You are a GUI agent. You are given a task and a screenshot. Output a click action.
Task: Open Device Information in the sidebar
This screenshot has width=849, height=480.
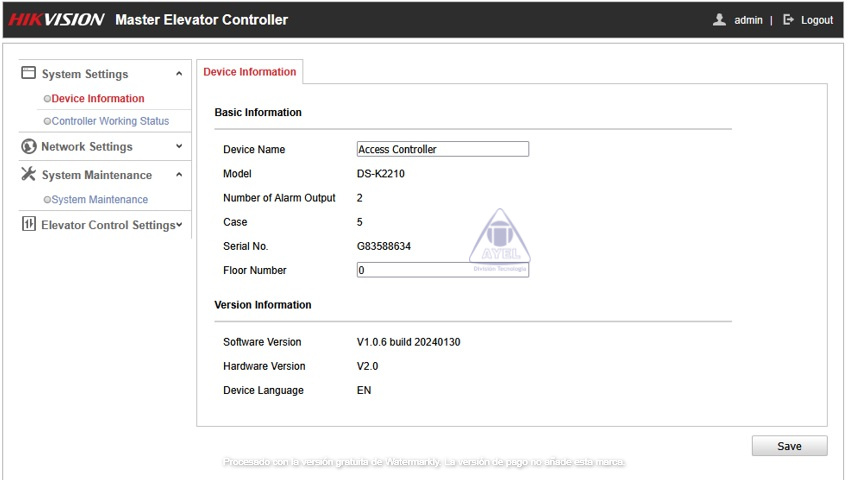97,99
